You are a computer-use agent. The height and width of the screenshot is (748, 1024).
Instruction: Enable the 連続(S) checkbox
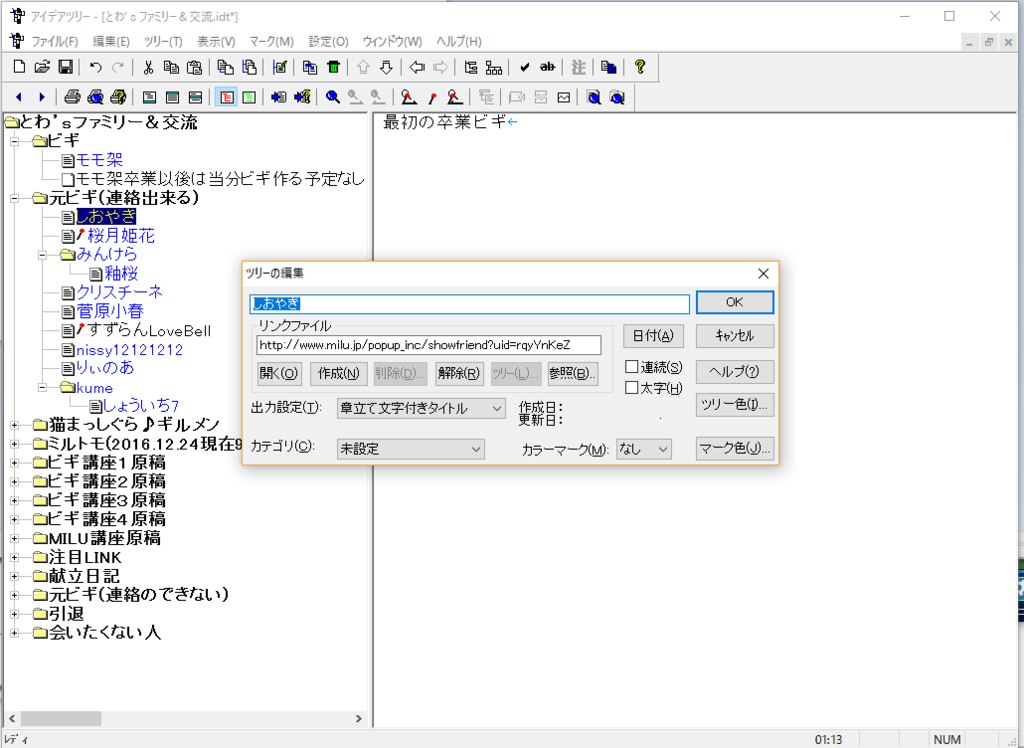[632, 367]
